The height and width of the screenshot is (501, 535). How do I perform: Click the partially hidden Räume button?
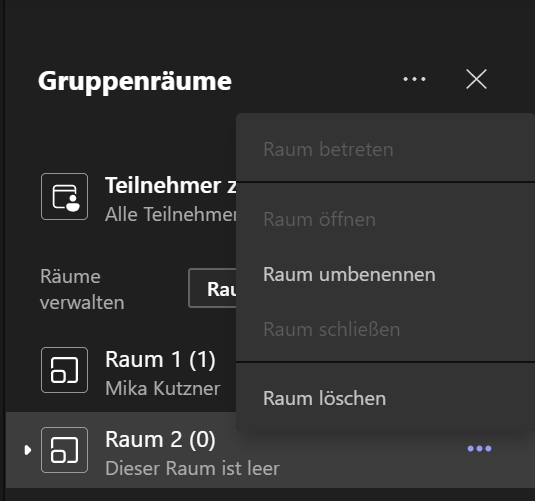tap(212, 288)
